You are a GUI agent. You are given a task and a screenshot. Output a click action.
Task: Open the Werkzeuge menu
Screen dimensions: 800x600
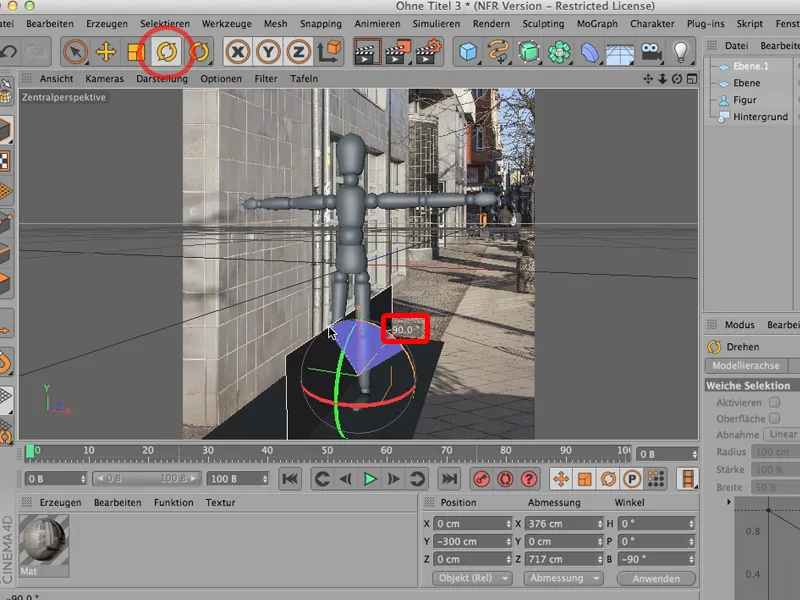pos(227,23)
